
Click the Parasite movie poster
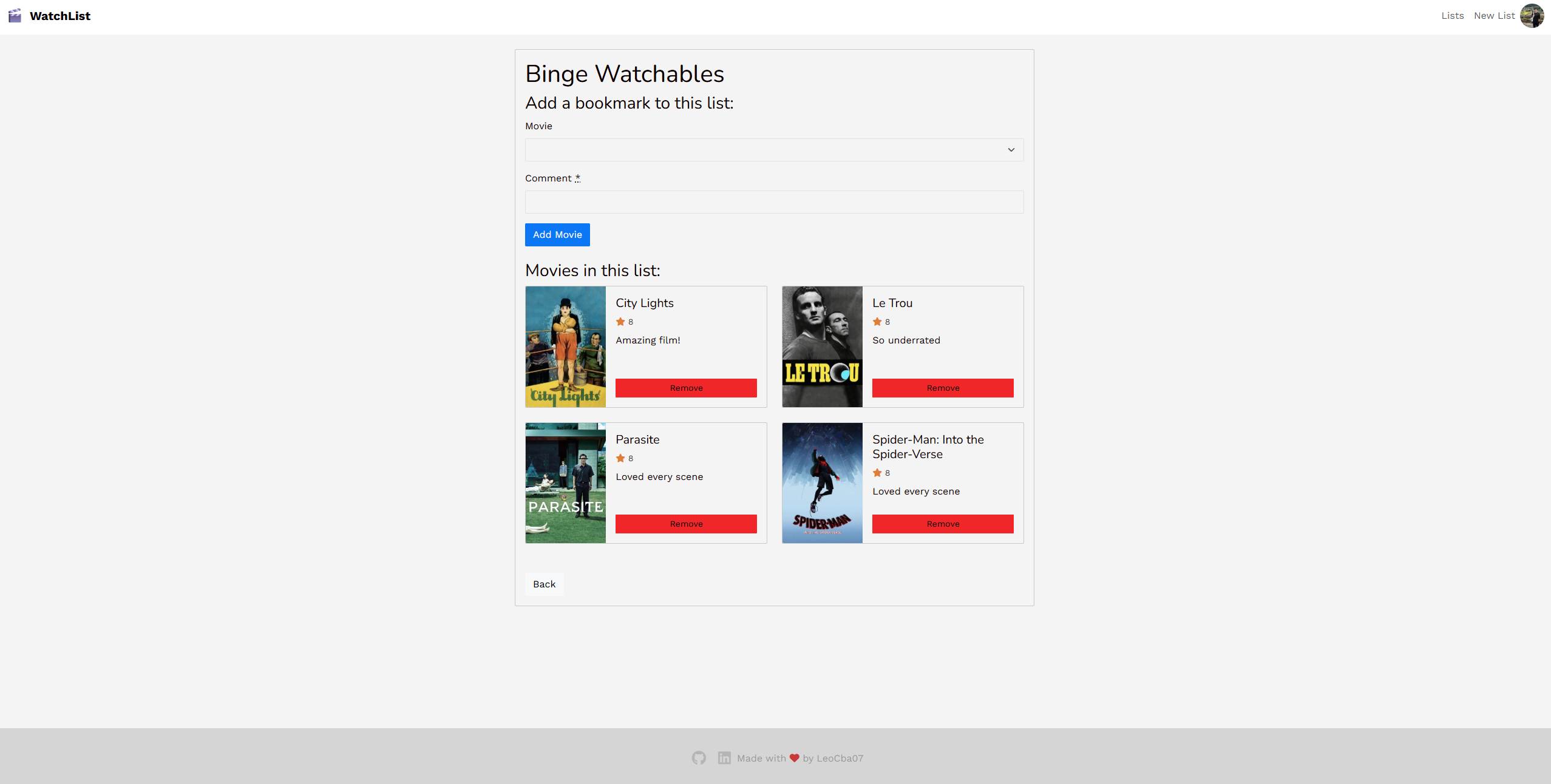tap(565, 482)
